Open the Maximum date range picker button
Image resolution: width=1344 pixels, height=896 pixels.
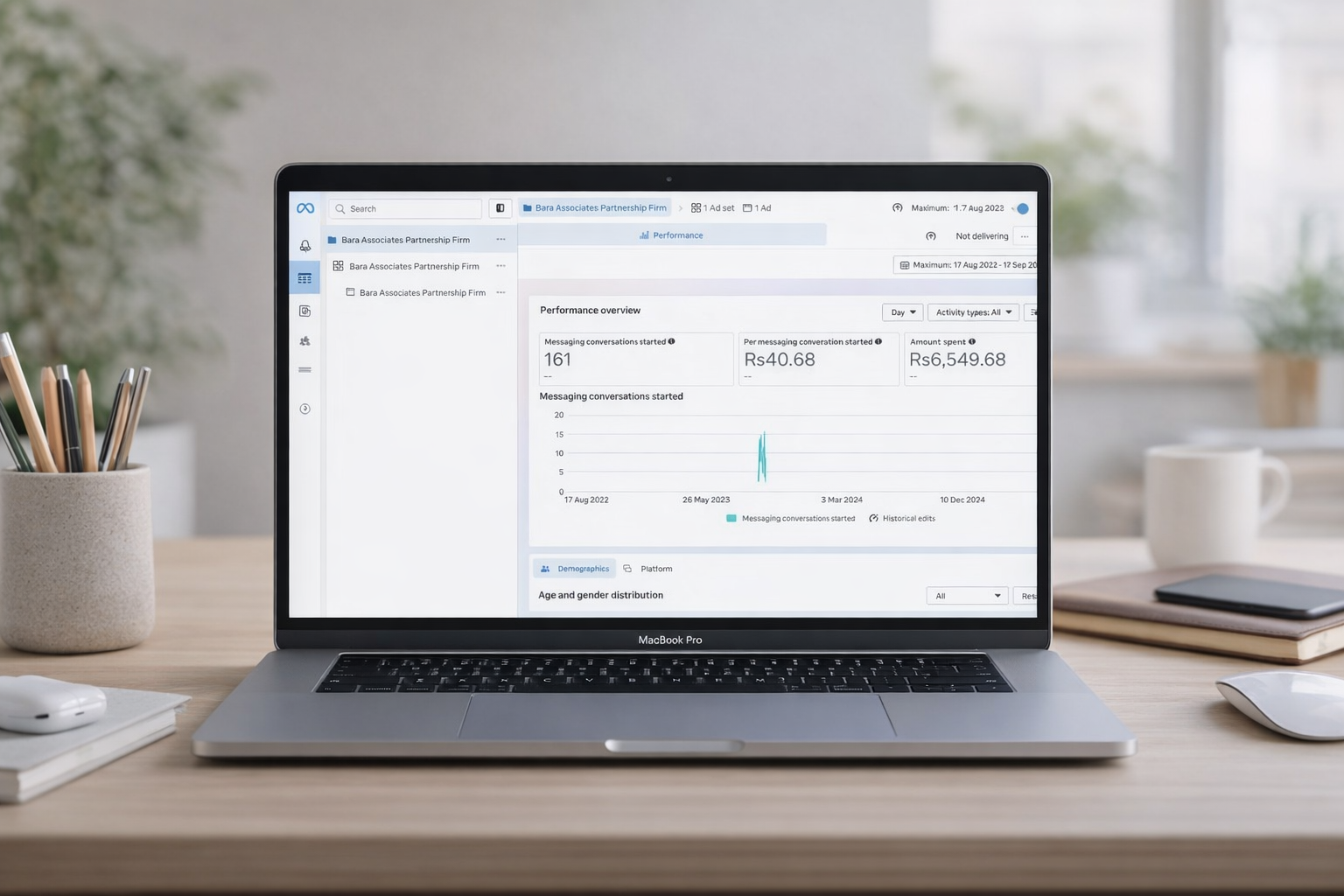pos(966,265)
